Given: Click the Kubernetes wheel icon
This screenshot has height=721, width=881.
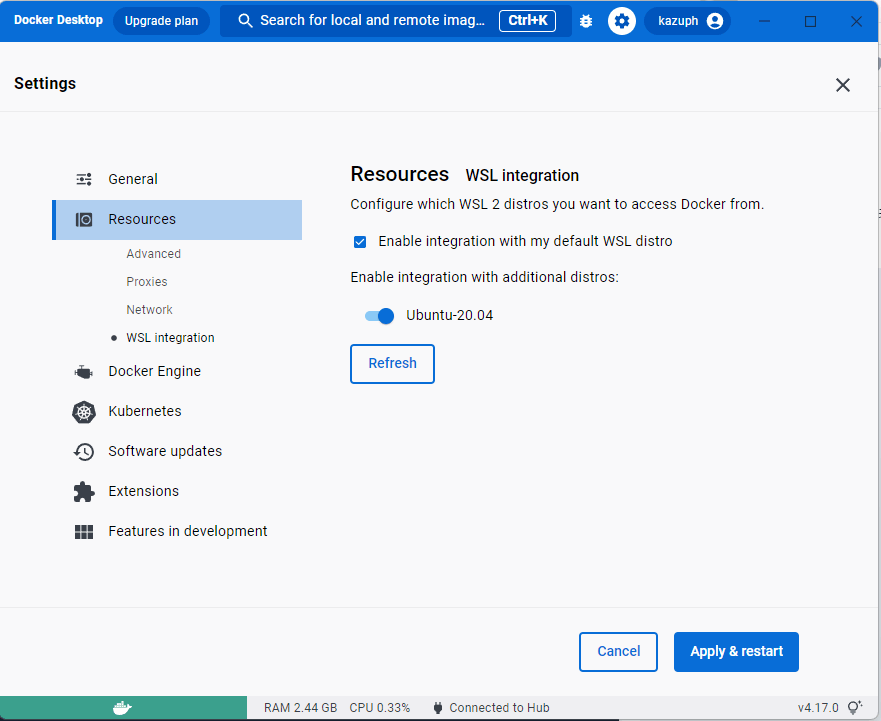Looking at the screenshot, I should (x=84, y=412).
